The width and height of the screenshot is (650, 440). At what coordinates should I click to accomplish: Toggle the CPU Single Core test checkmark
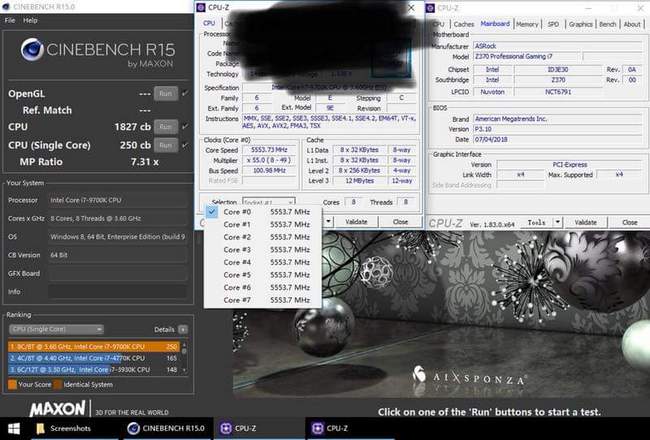click(x=185, y=145)
